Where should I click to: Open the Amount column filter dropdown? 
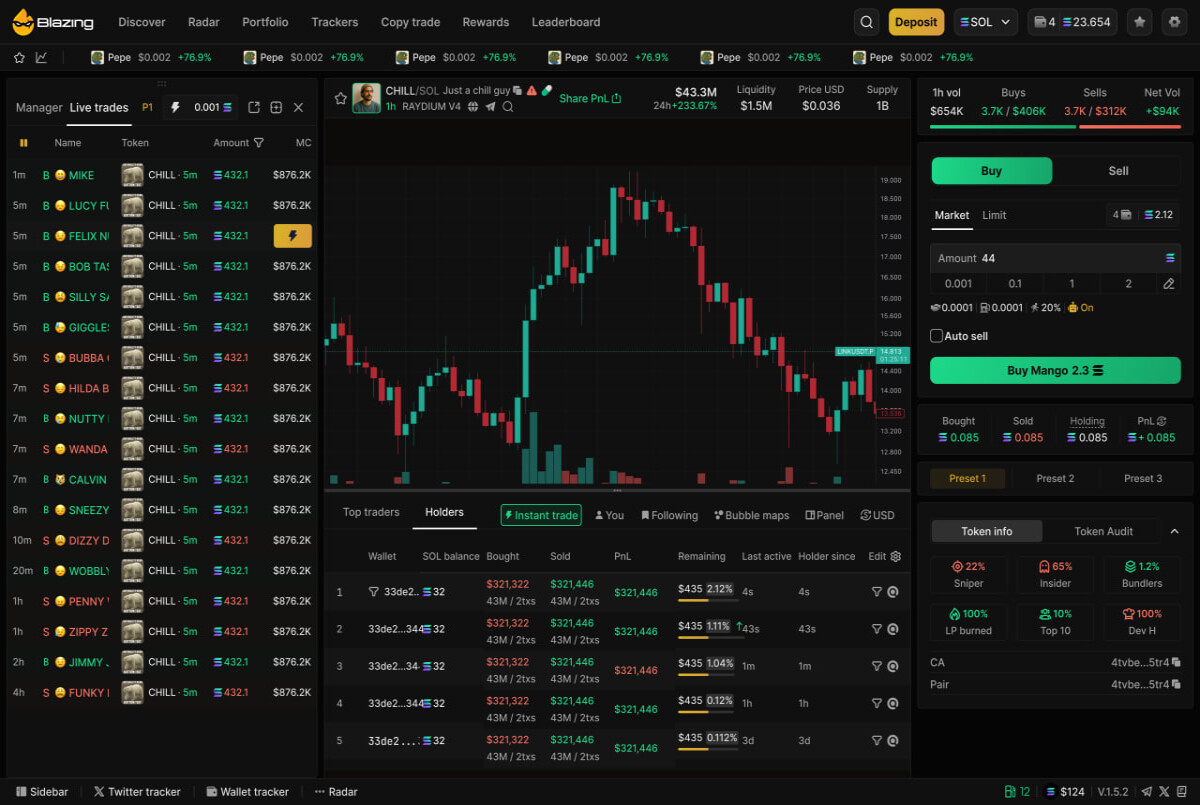click(259, 142)
